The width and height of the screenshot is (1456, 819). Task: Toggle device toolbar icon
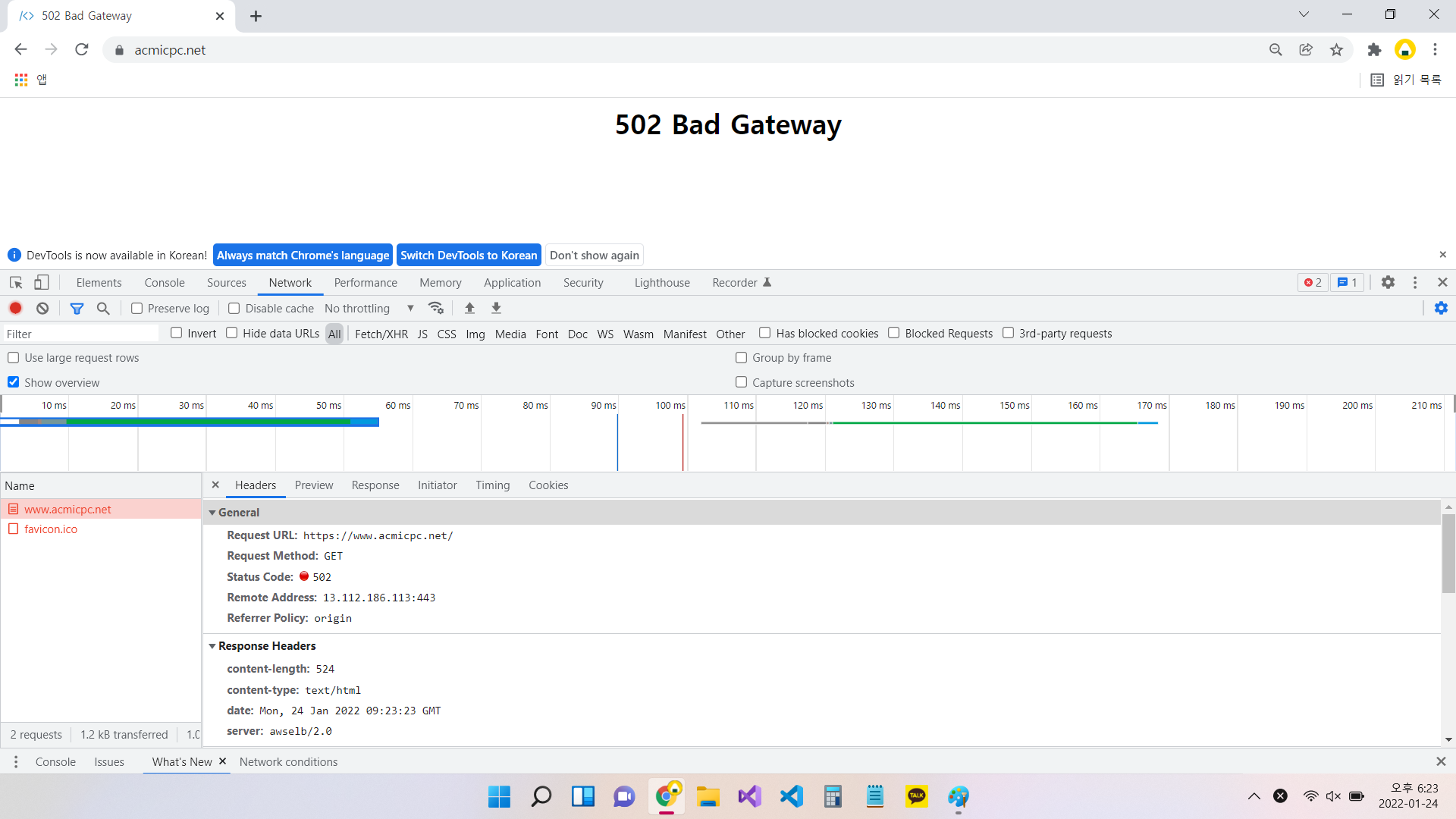coord(42,282)
